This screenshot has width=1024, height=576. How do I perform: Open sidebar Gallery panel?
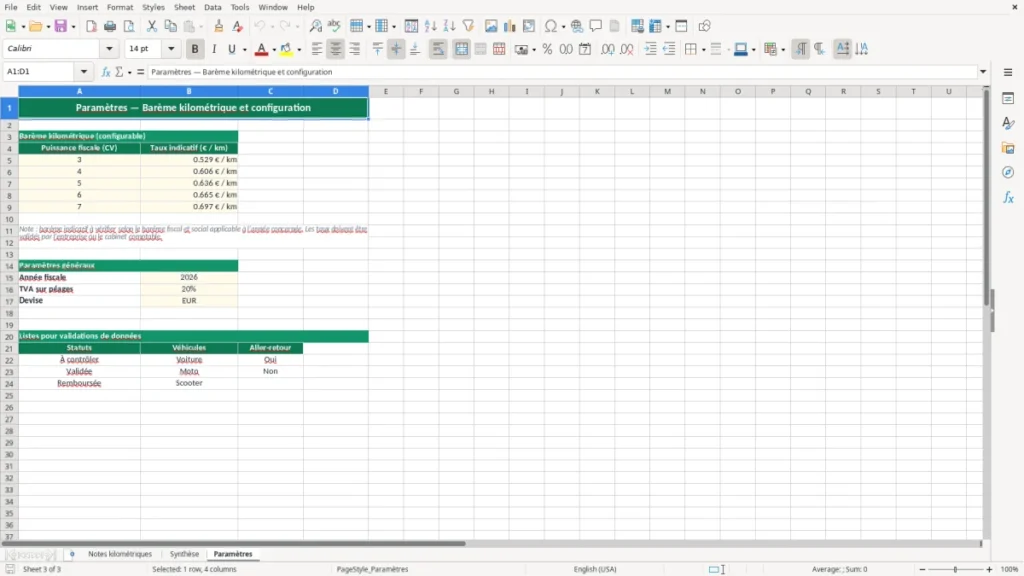[x=1008, y=148]
